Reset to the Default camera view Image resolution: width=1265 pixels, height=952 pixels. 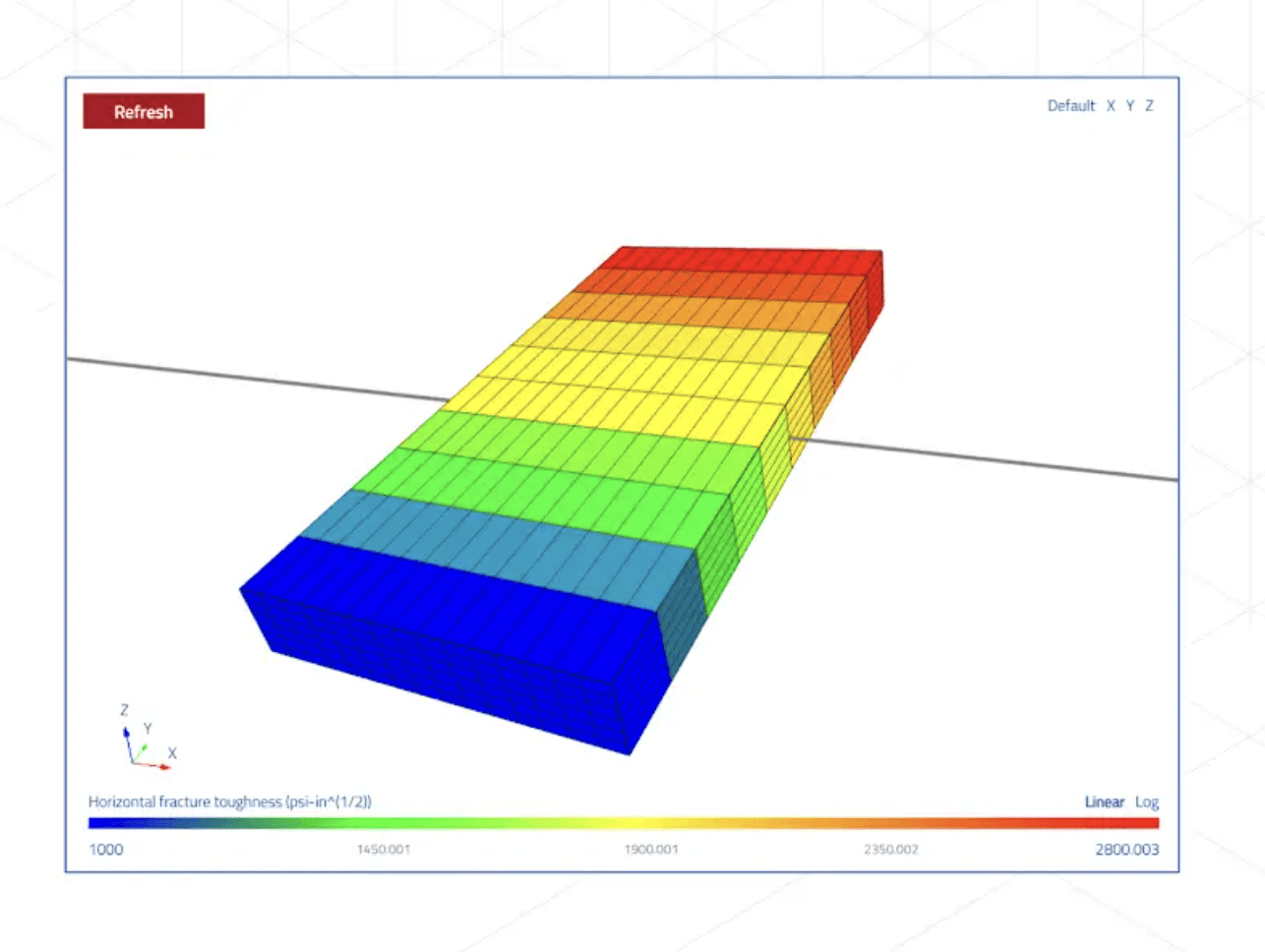pos(1070,105)
